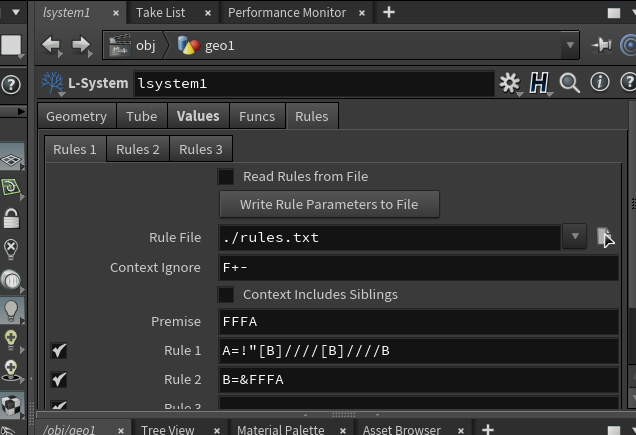
Task: Add a new pane tab at top
Action: [x=389, y=13]
